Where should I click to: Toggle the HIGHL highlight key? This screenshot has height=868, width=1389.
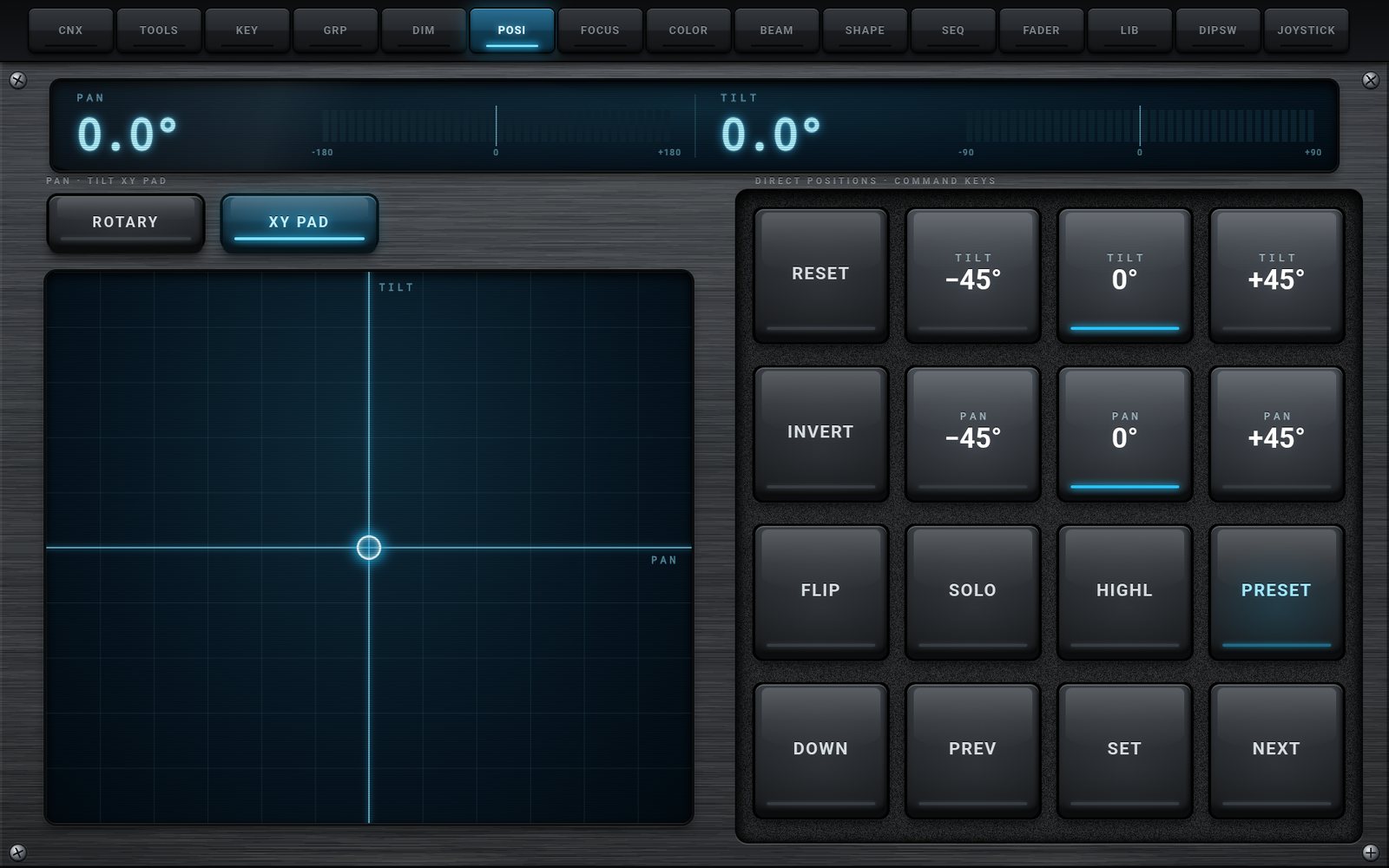1124,591
